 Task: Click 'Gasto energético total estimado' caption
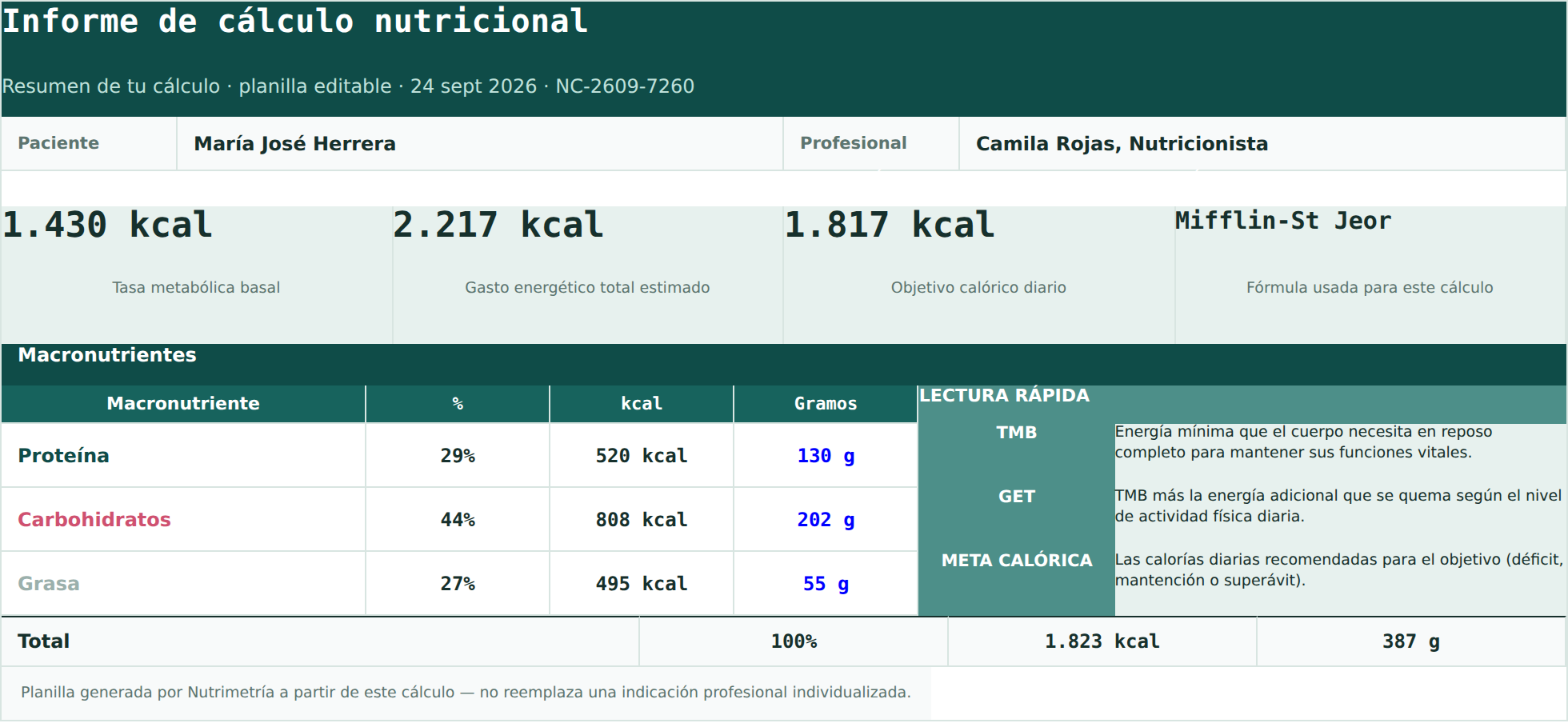(587, 288)
